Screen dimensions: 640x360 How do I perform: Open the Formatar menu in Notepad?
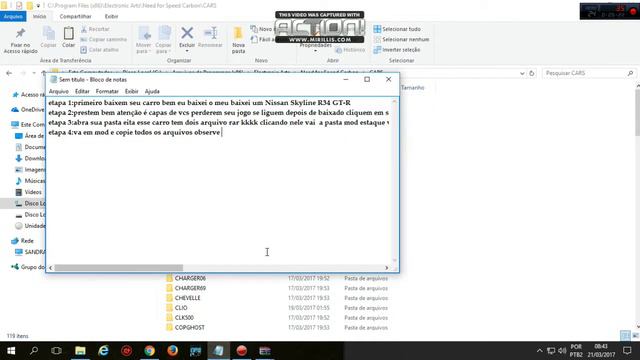pos(107,91)
